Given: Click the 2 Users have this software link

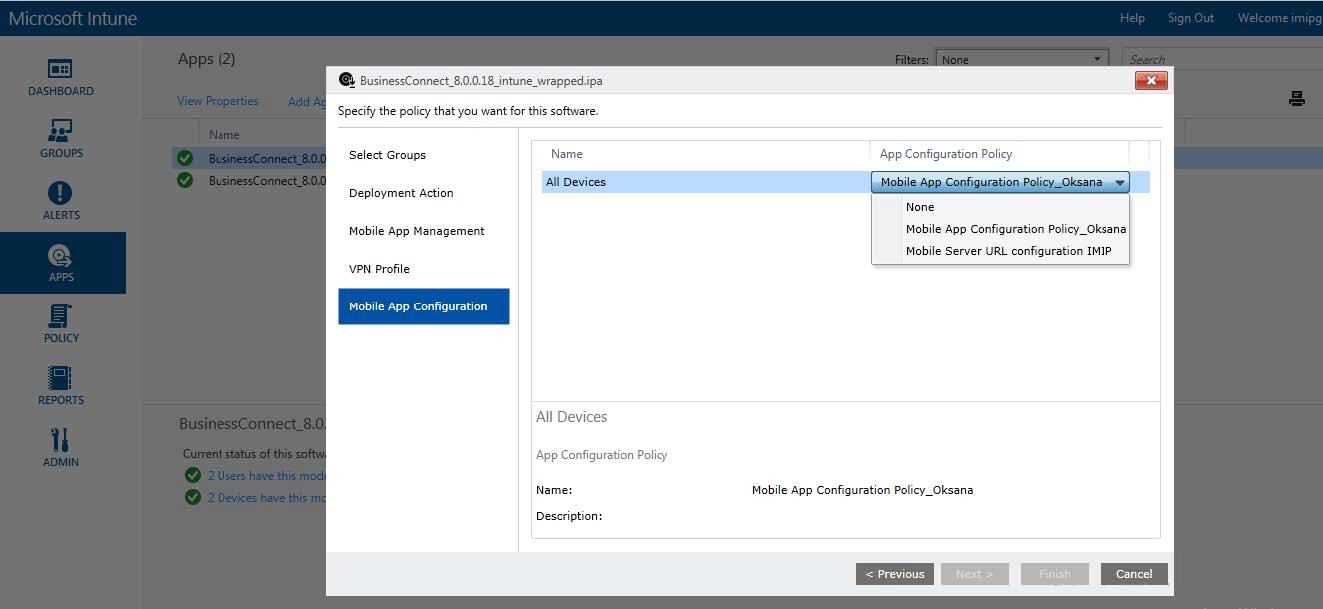Looking at the screenshot, I should [x=260, y=475].
